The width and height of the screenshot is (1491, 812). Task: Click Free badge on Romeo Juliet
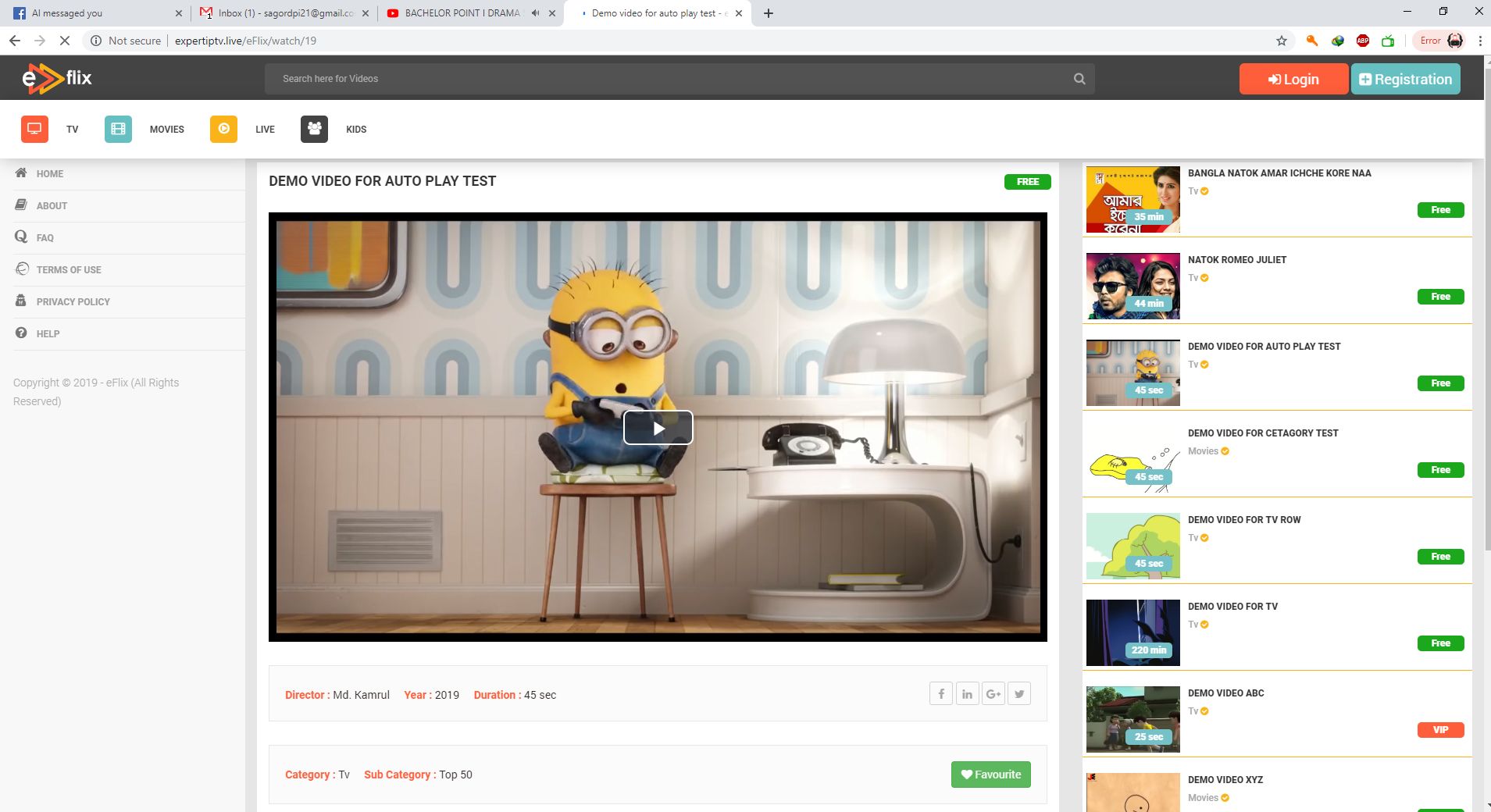(1441, 297)
